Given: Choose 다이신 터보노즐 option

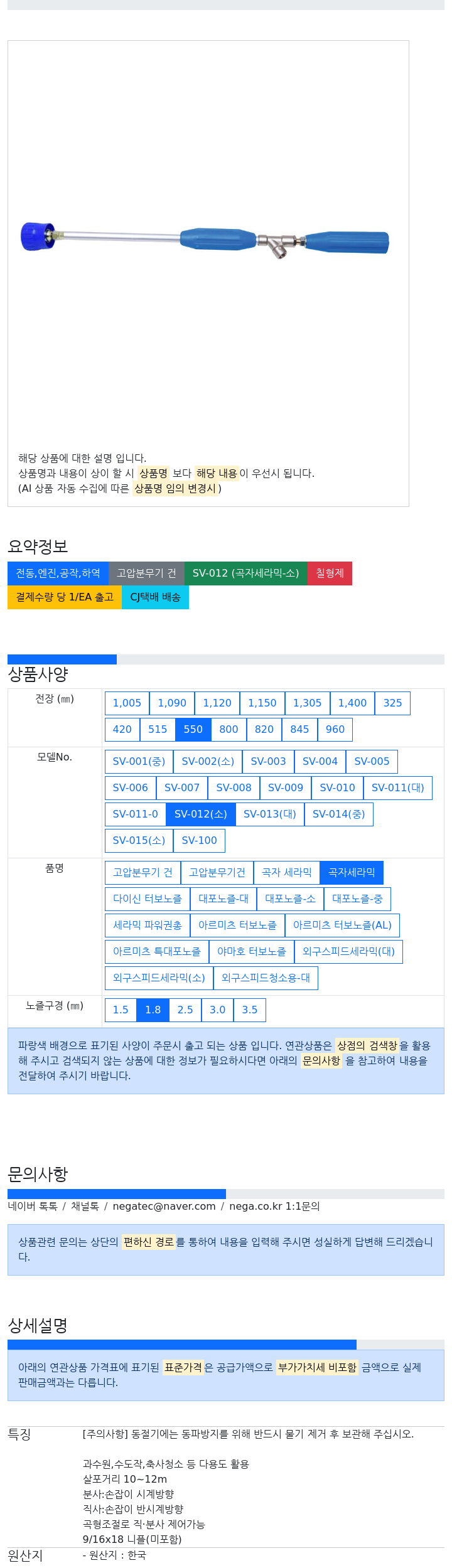Looking at the screenshot, I should pos(148,899).
